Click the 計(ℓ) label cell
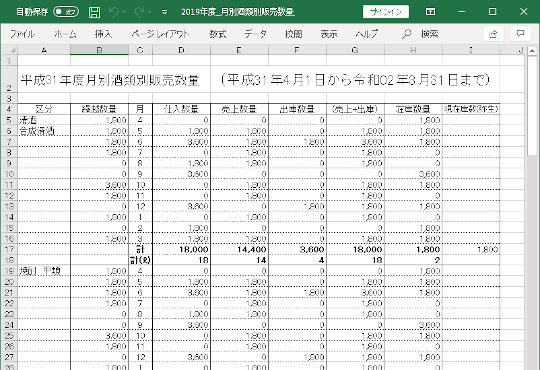 [x=141, y=260]
